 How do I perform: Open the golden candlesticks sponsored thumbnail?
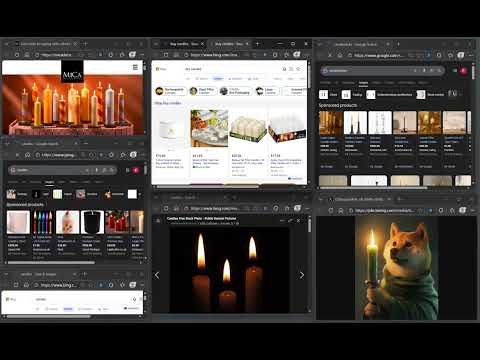point(331,123)
